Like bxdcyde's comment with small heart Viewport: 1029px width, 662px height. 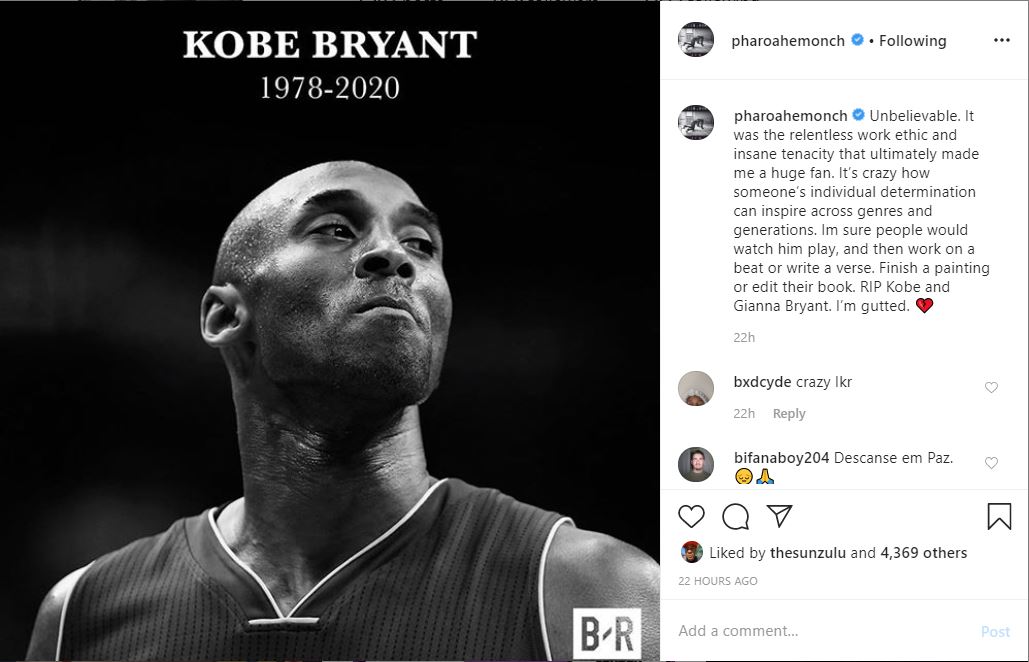tap(992, 387)
